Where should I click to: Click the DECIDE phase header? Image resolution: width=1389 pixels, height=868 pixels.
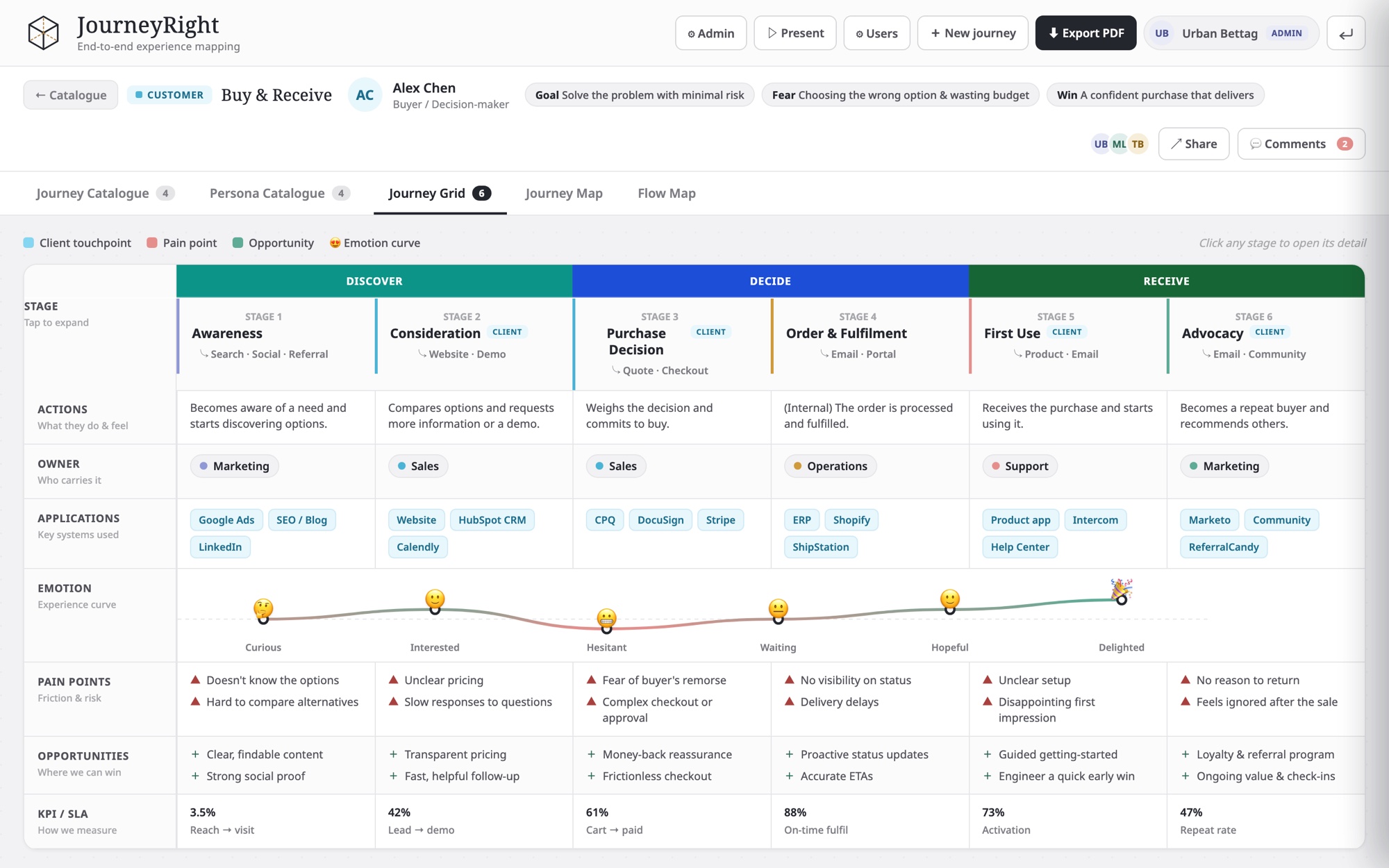[x=770, y=281]
